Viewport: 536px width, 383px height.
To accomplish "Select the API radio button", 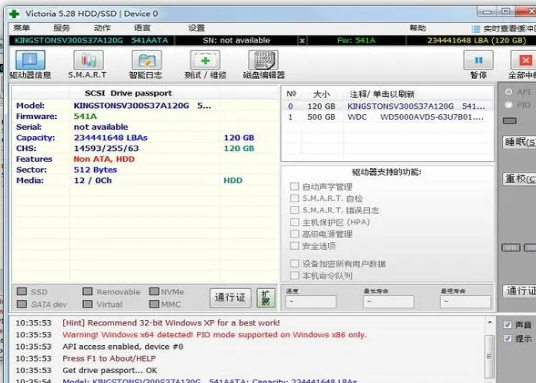I will (509, 92).
